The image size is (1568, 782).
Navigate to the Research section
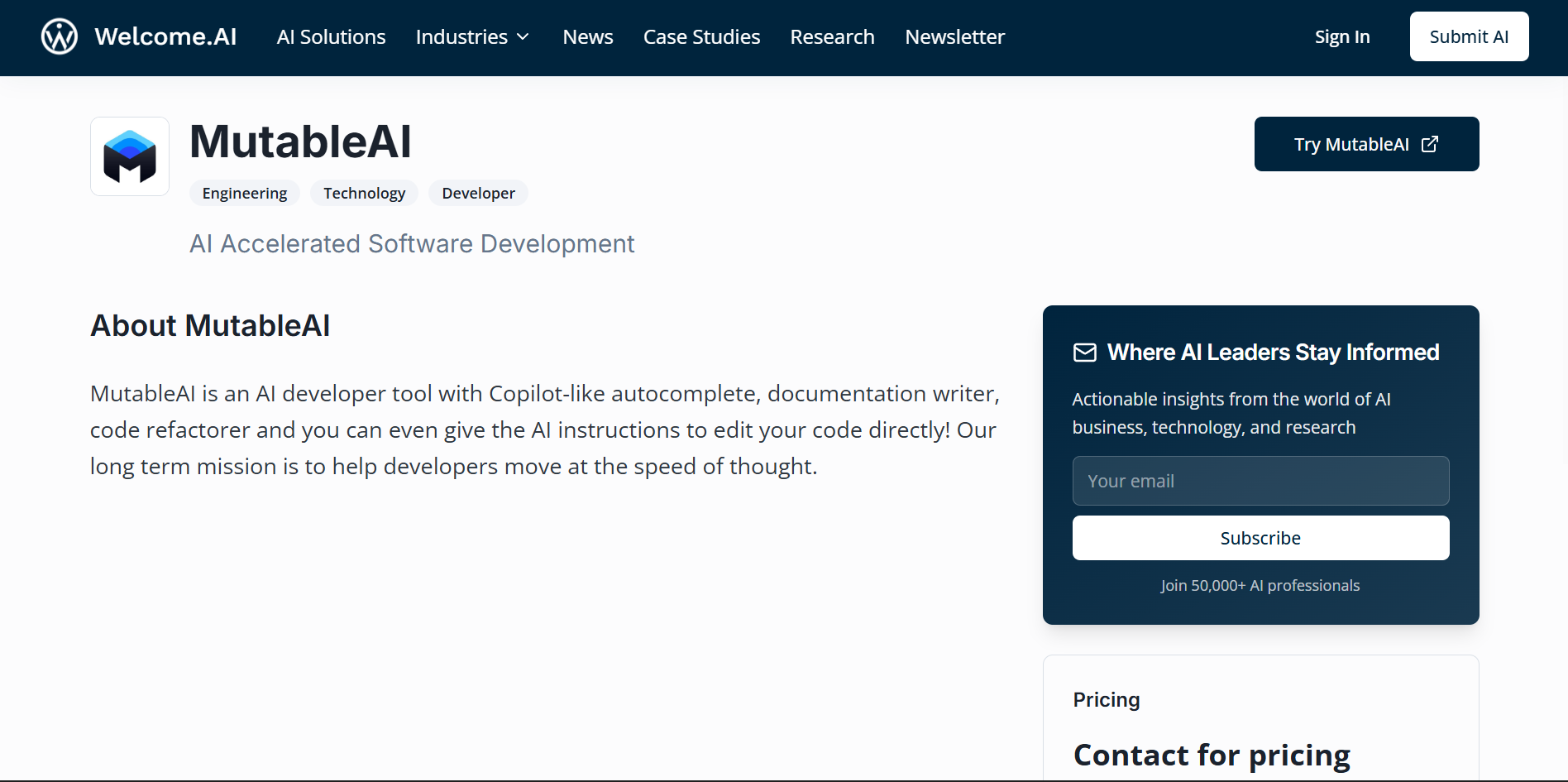tap(832, 37)
